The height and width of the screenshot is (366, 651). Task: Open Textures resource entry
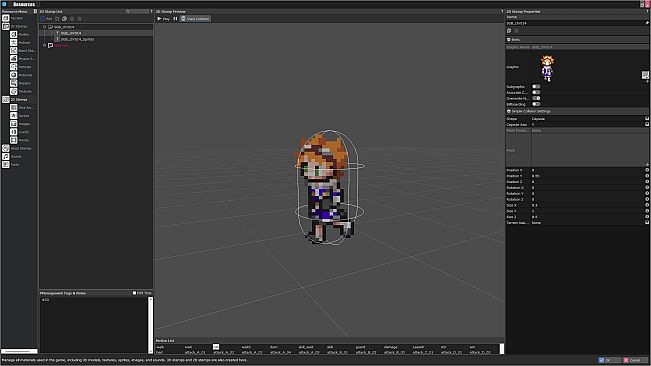[x=21, y=91]
